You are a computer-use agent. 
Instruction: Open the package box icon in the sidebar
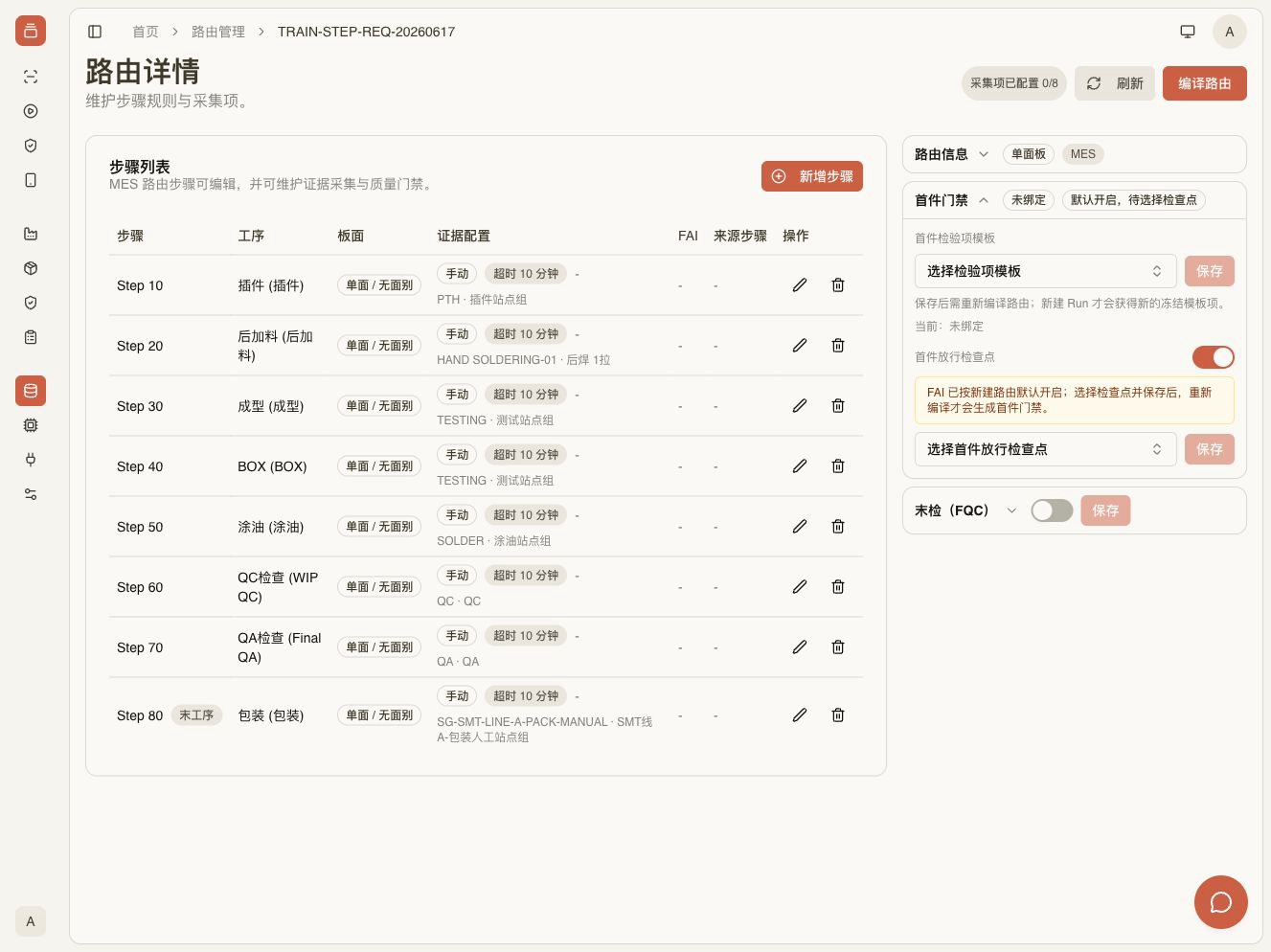[31, 268]
